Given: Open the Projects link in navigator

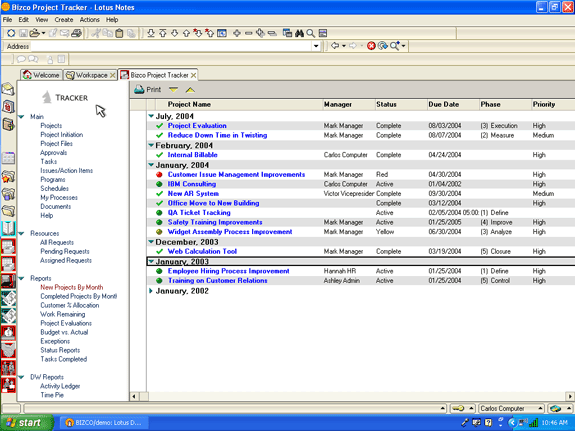Looking at the screenshot, I should (51, 125).
